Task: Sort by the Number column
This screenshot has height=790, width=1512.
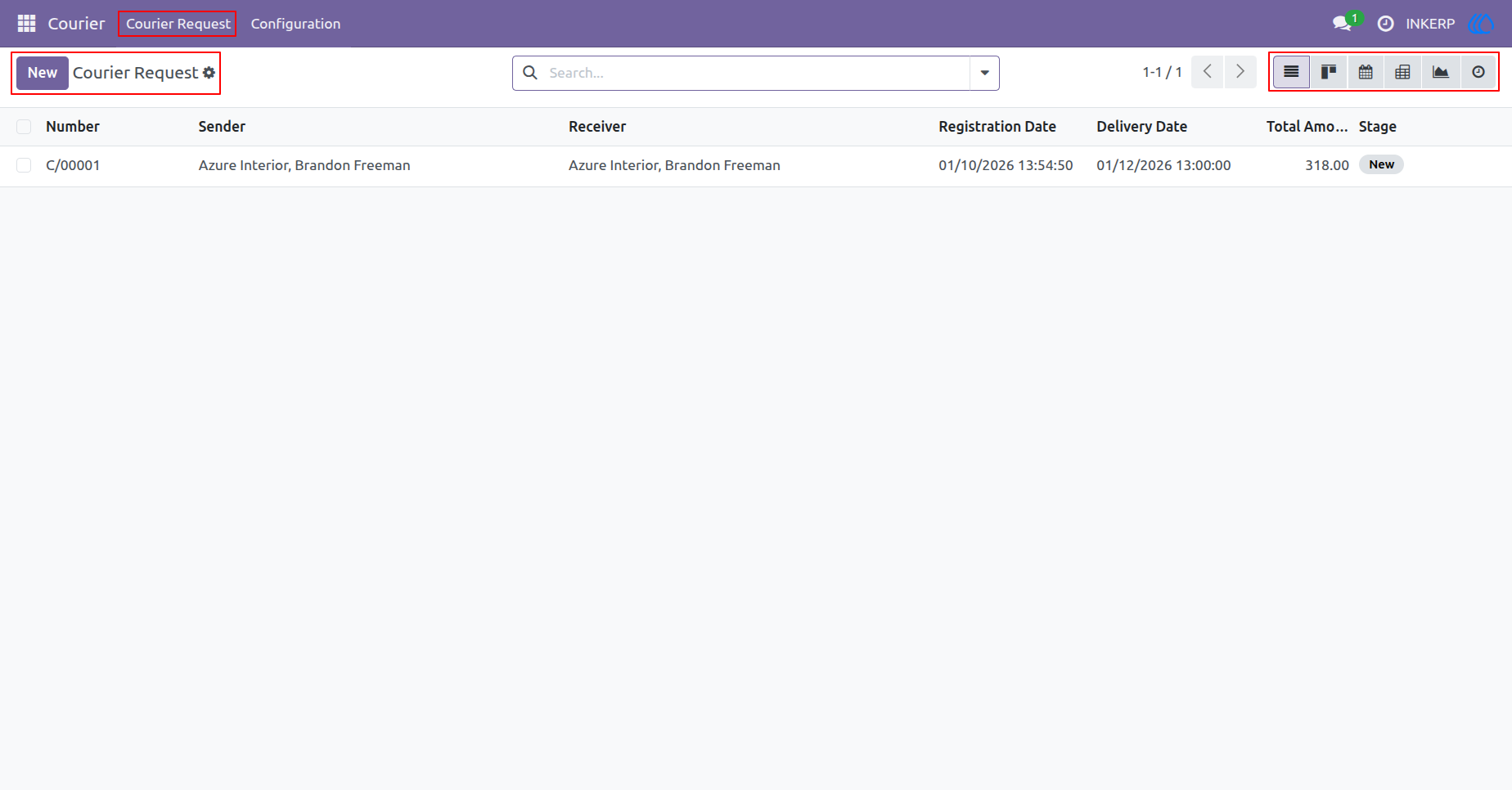Action: pos(73,127)
